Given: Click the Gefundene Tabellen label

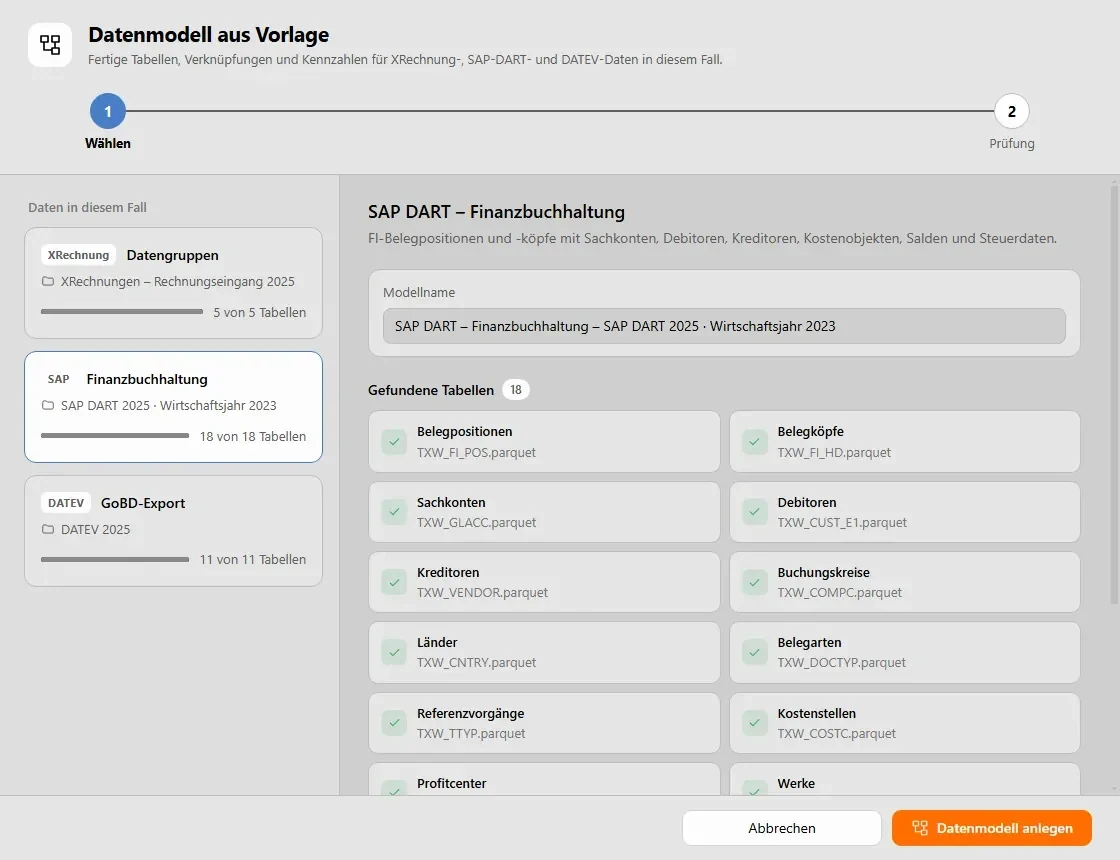Looking at the screenshot, I should [x=431, y=390].
